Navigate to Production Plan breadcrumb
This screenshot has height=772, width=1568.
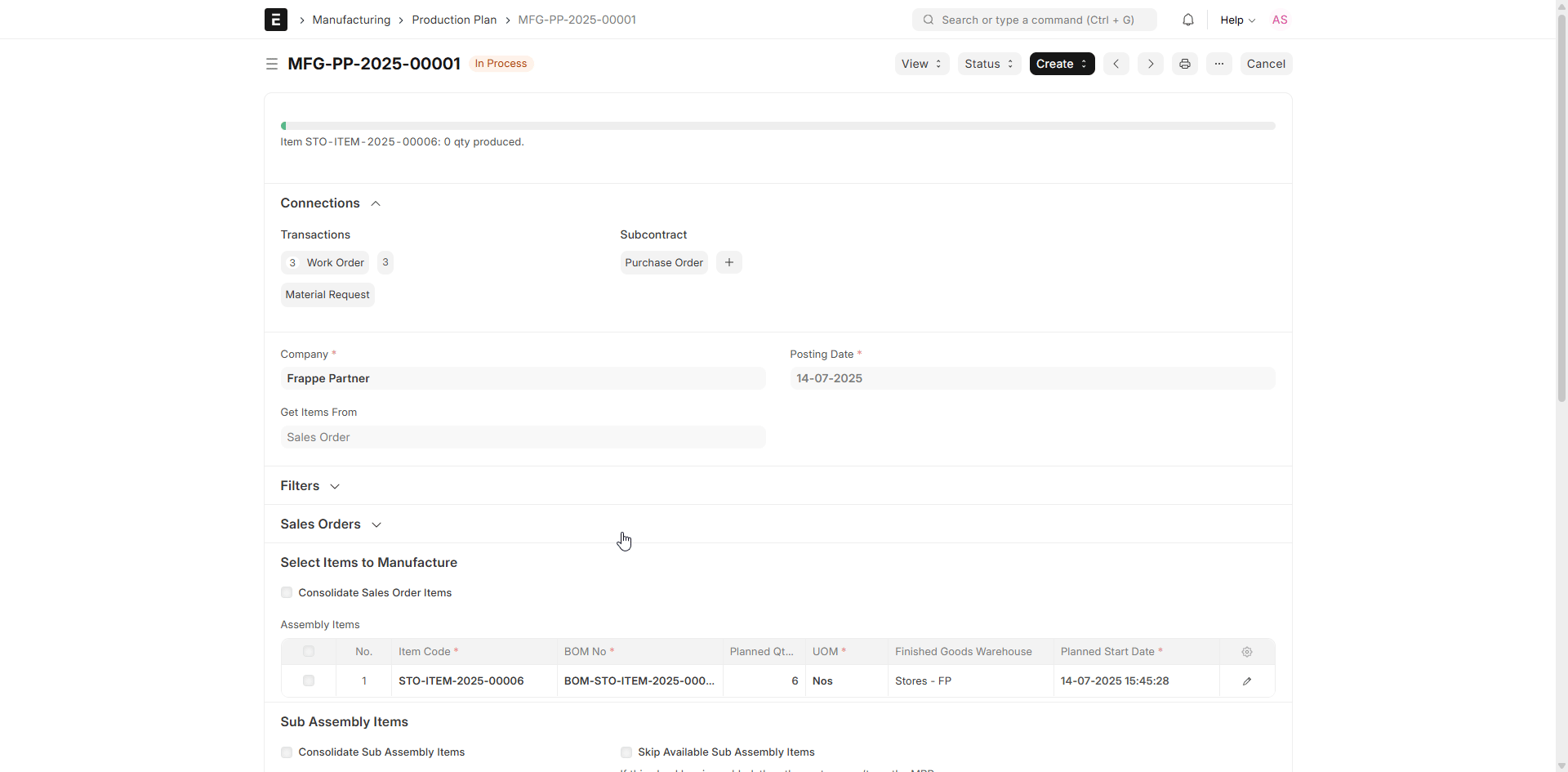(x=453, y=20)
